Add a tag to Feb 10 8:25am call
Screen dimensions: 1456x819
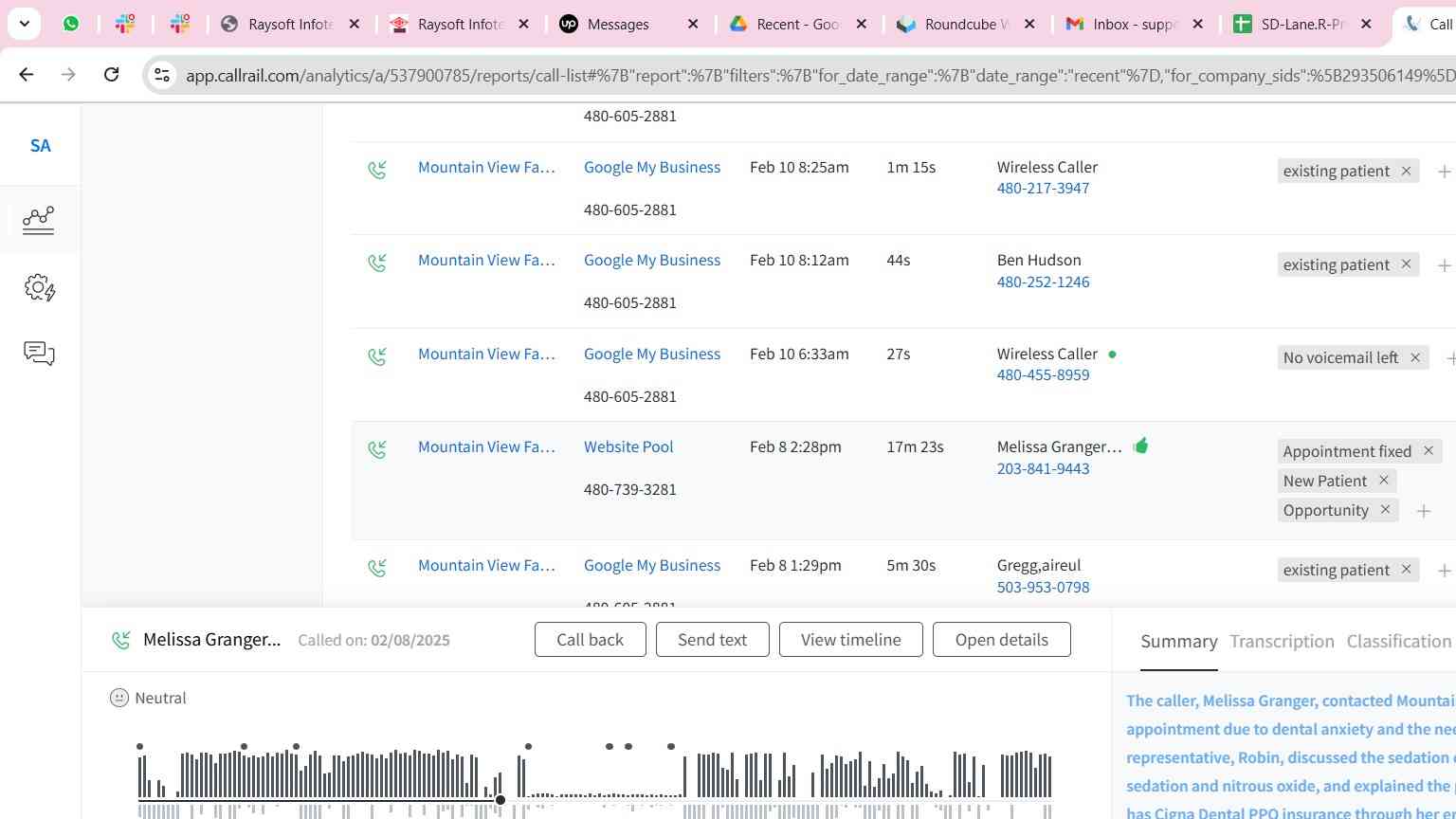pos(1444,172)
